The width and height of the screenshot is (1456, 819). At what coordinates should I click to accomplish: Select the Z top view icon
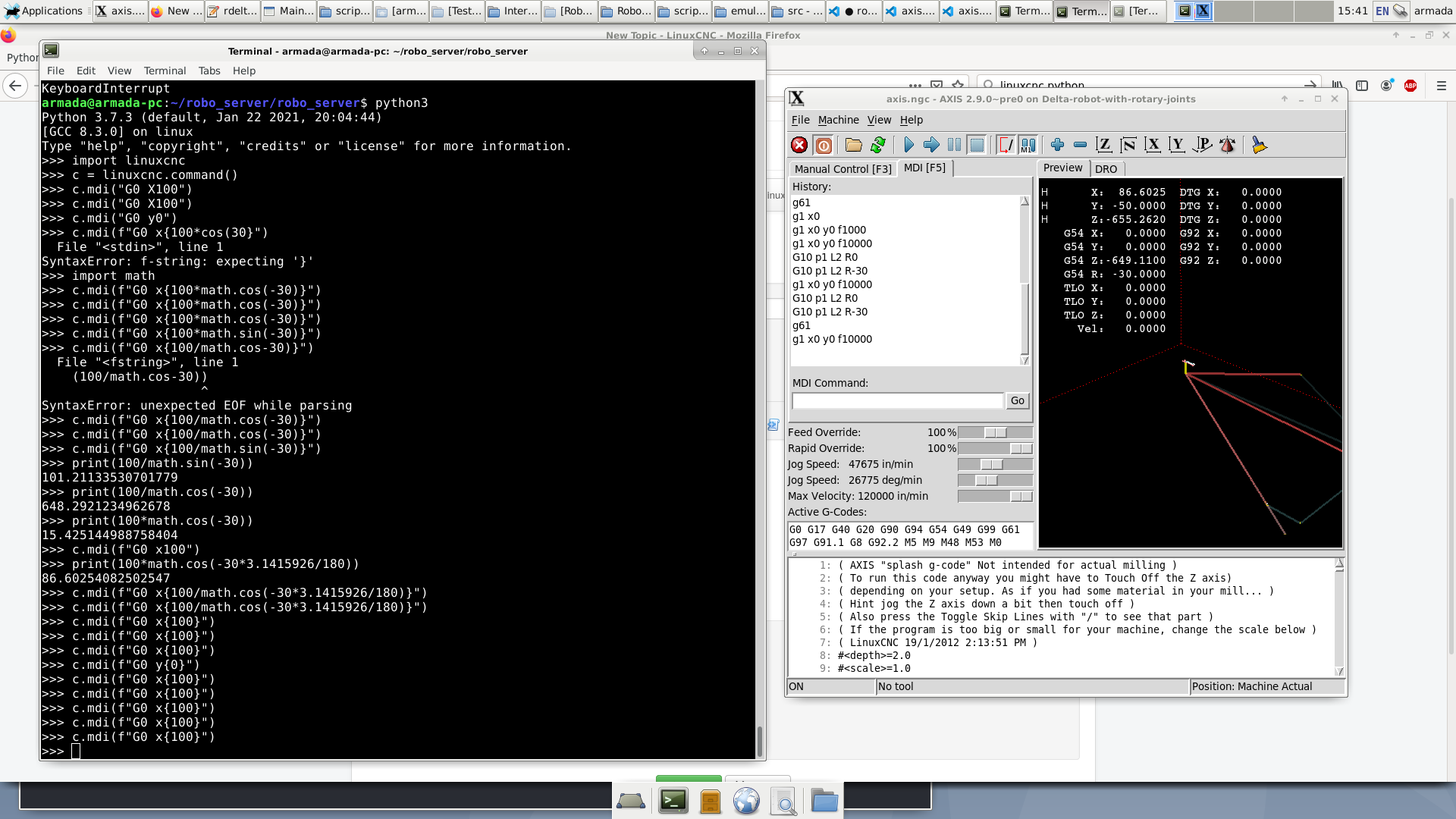click(x=1103, y=145)
